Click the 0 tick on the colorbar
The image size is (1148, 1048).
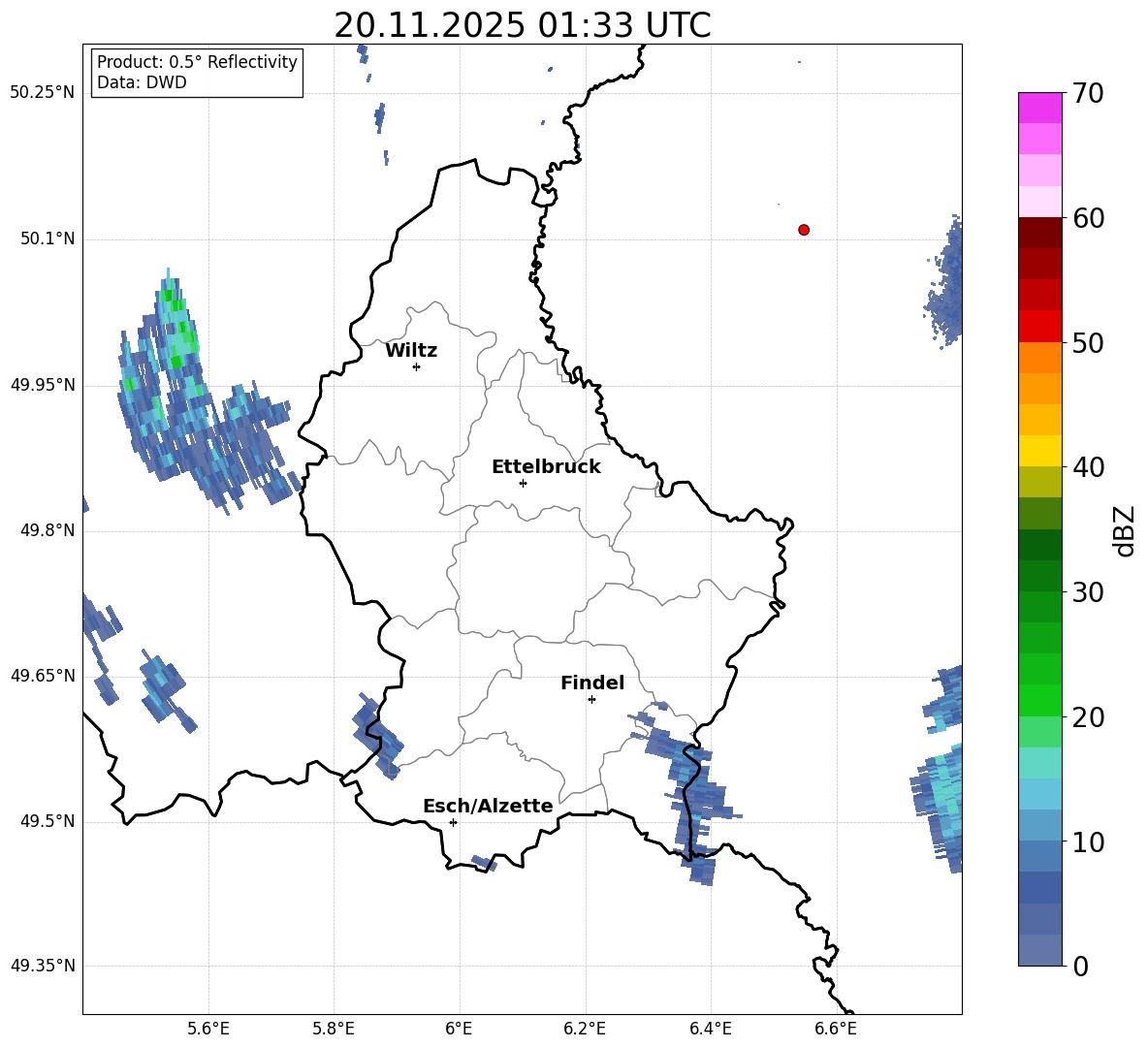pos(1080,966)
